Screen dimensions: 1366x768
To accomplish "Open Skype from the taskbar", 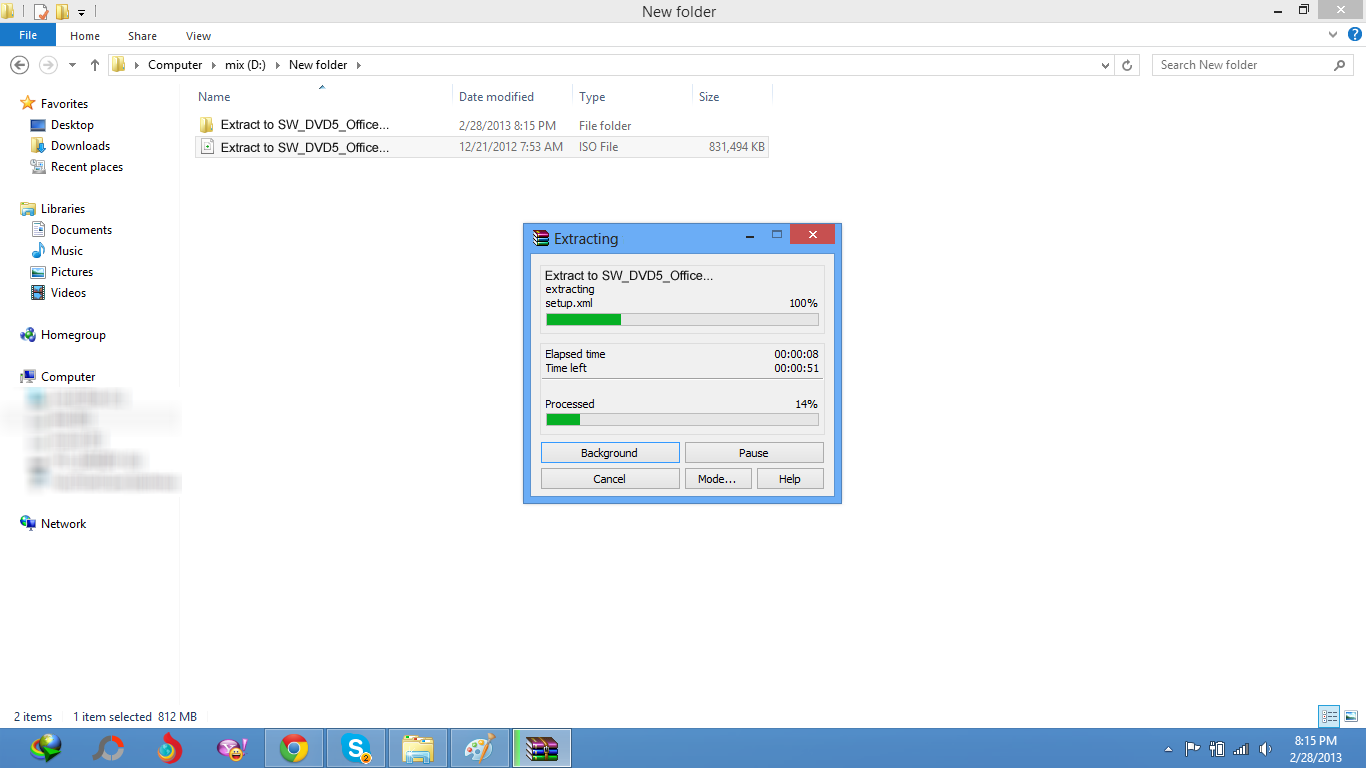I will pyautogui.click(x=356, y=748).
